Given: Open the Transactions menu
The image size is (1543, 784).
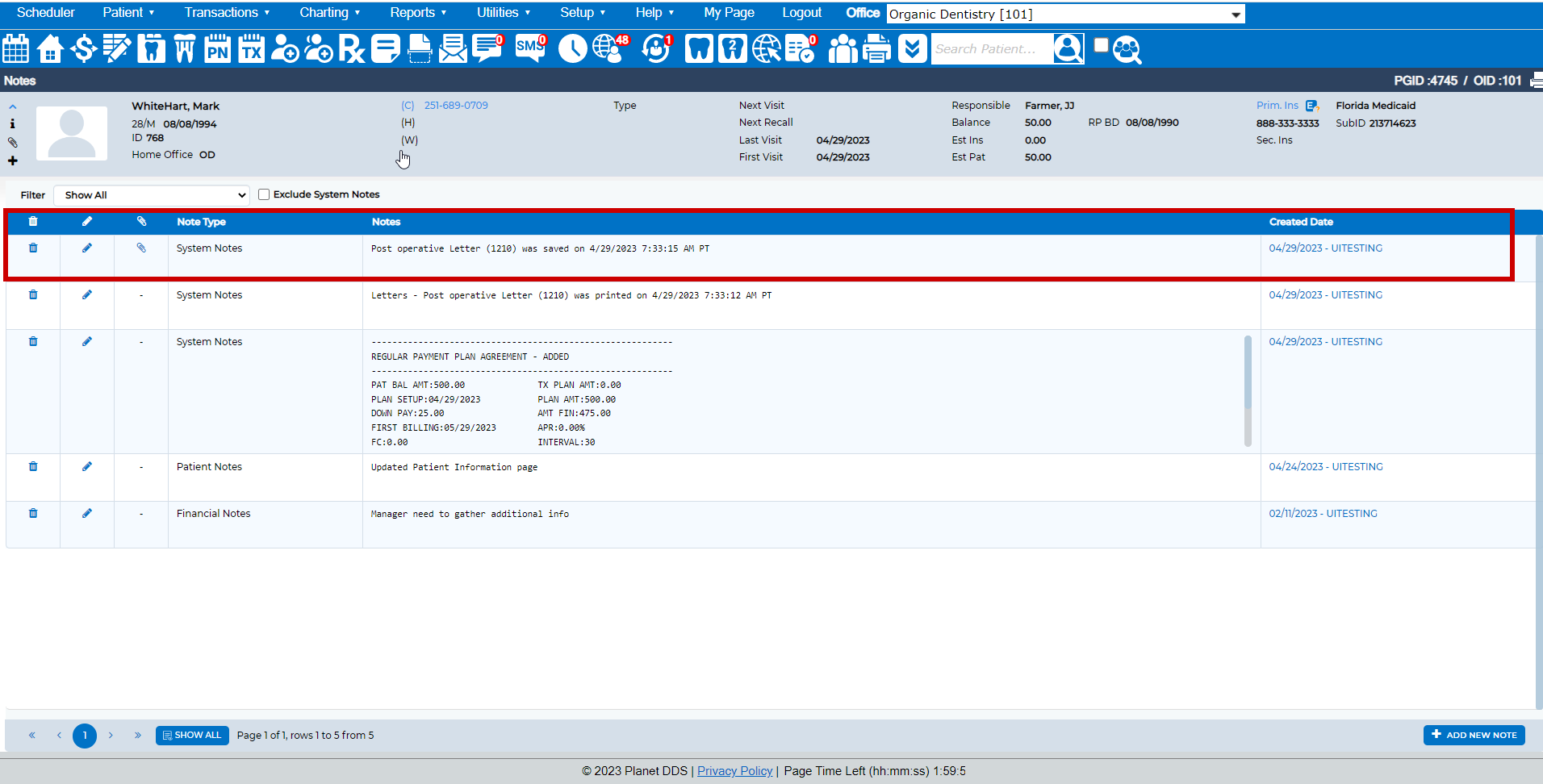Looking at the screenshot, I should click(227, 13).
